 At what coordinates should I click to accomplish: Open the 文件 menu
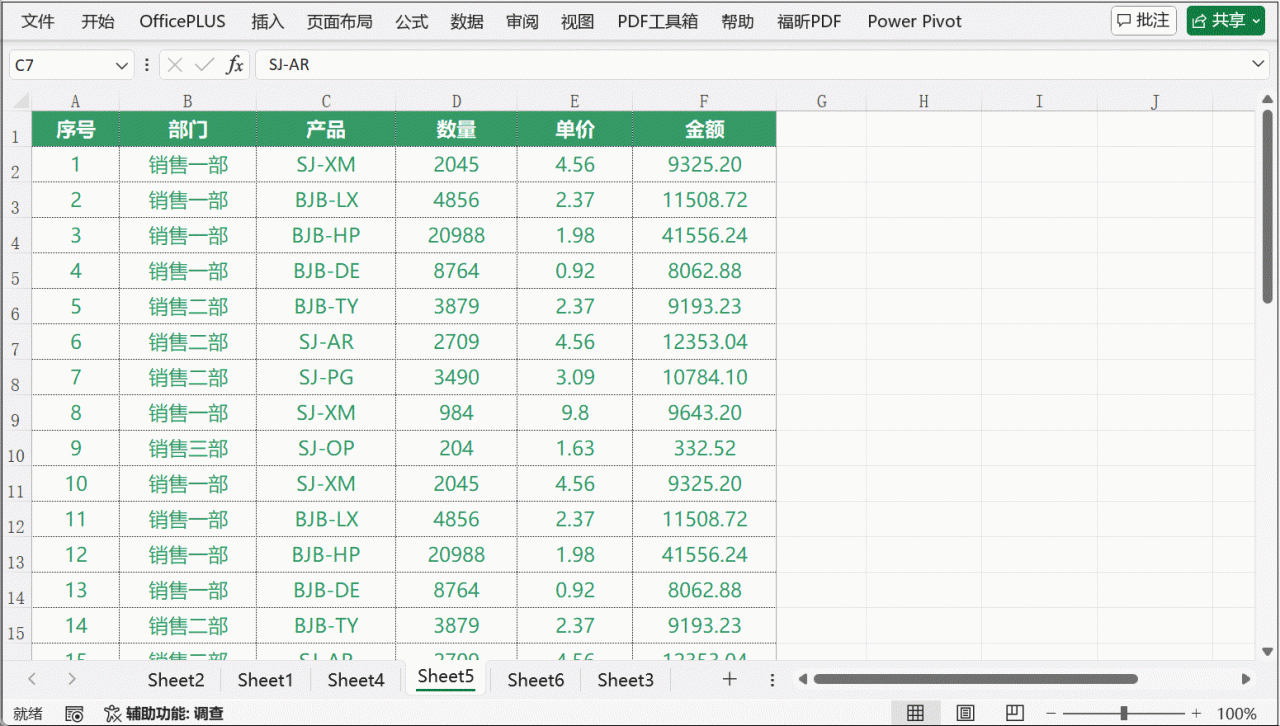tap(38, 21)
